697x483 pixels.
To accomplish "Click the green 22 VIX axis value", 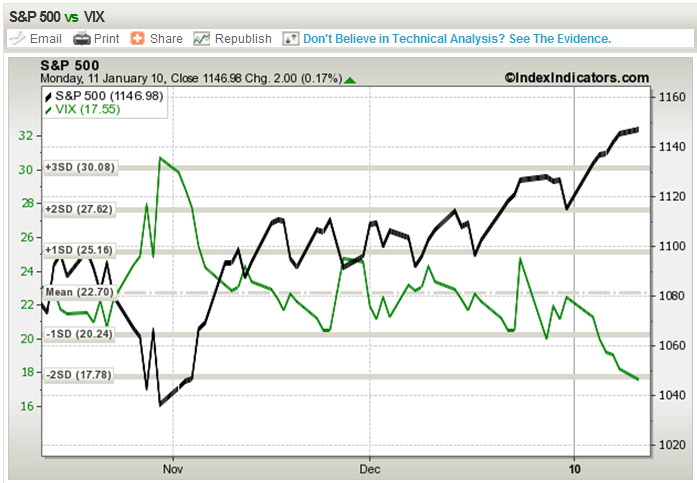I will coord(27,304).
